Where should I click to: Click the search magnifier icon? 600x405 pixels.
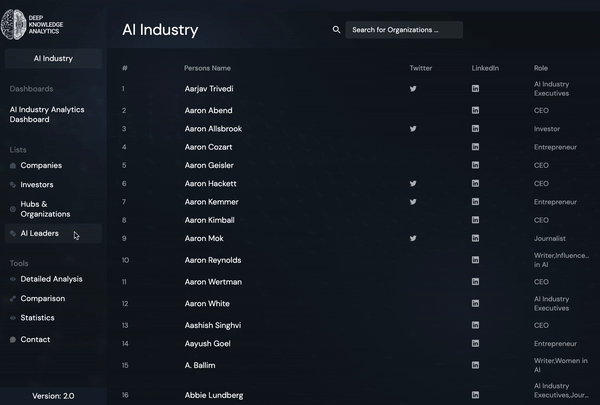click(336, 29)
